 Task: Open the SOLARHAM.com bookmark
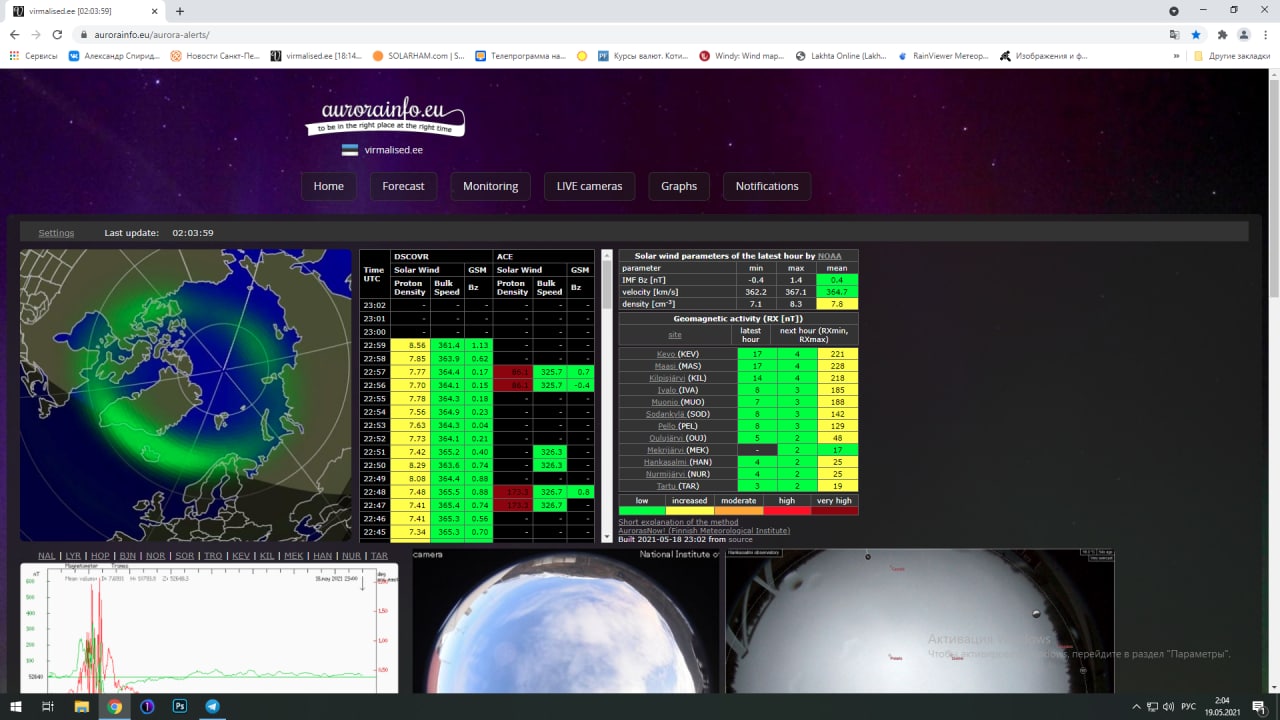(x=418, y=56)
